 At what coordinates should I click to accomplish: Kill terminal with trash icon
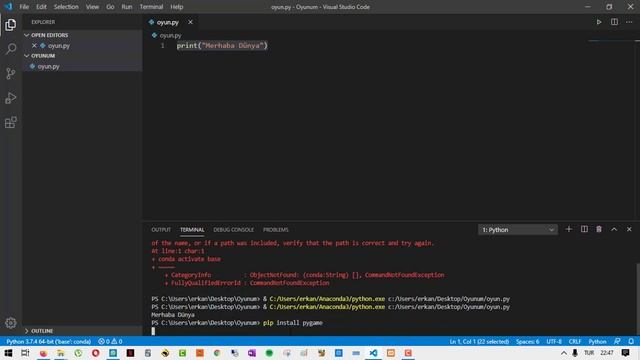click(599, 229)
